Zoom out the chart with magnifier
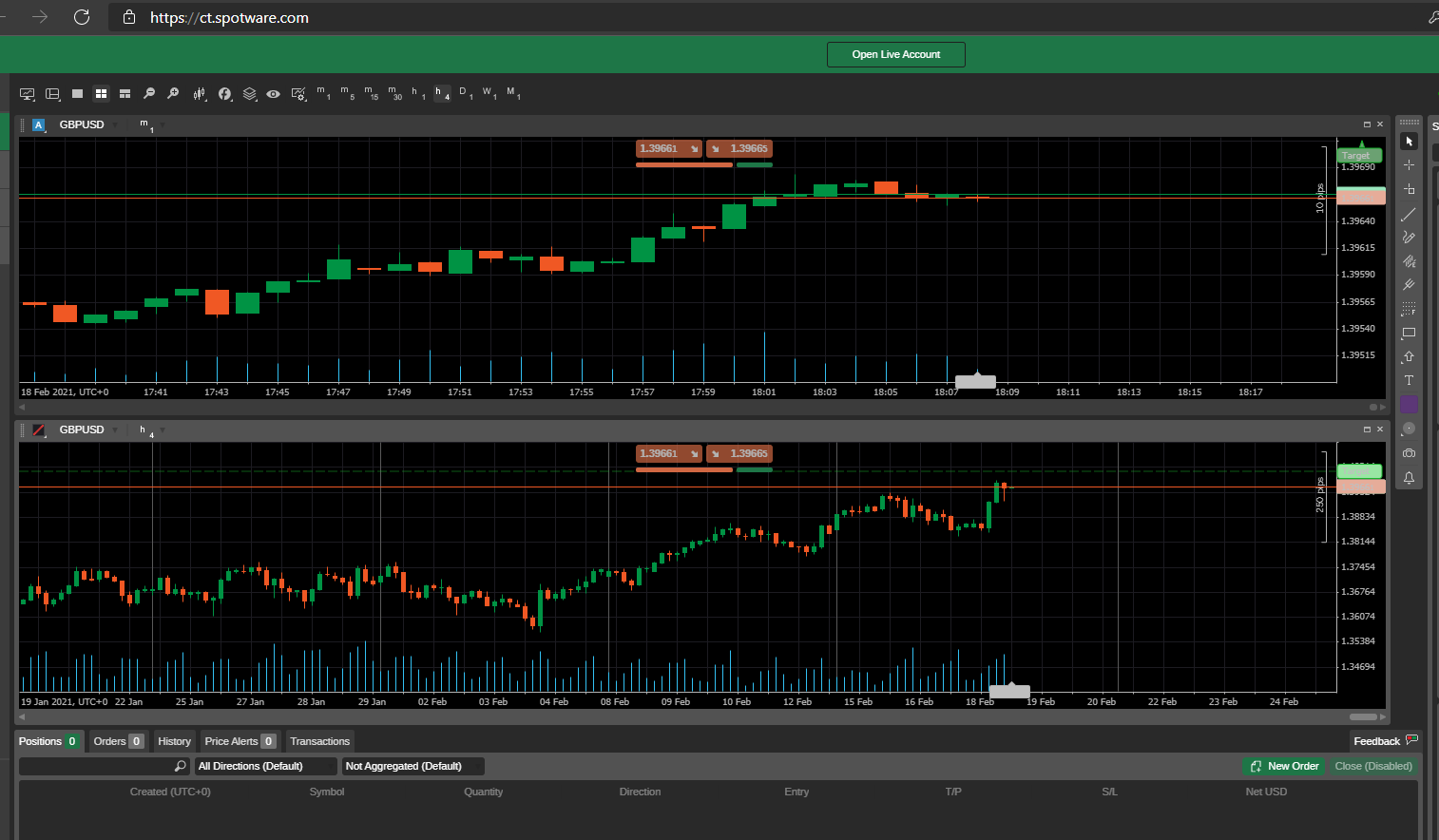 point(149,94)
